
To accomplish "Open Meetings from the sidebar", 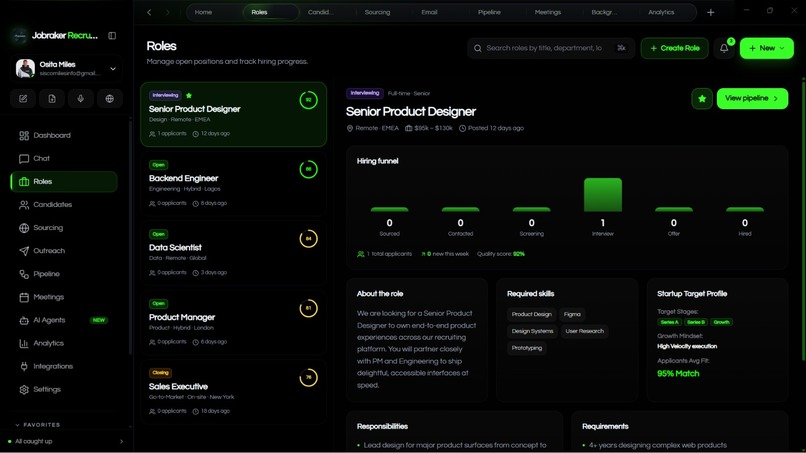I will click(x=64, y=297).
